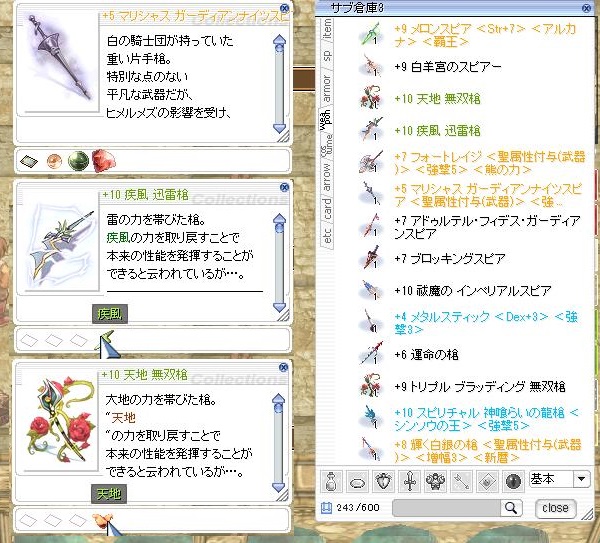Viewport: 600px width, 543px height.
Task: Switch to the armor storage tab
Action: (x=326, y=88)
